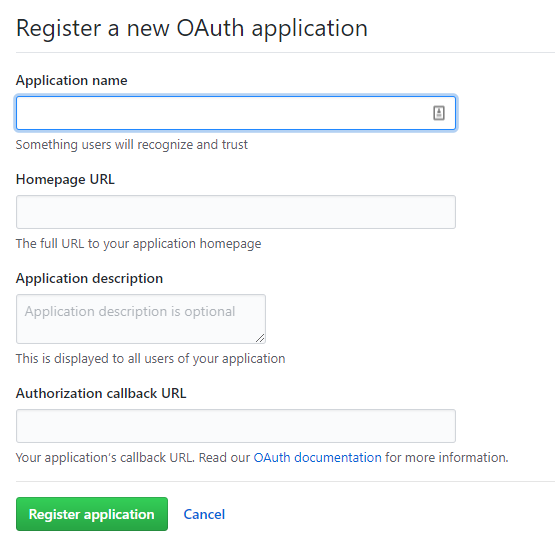Click the "Authorization callback URL" label

point(101,393)
